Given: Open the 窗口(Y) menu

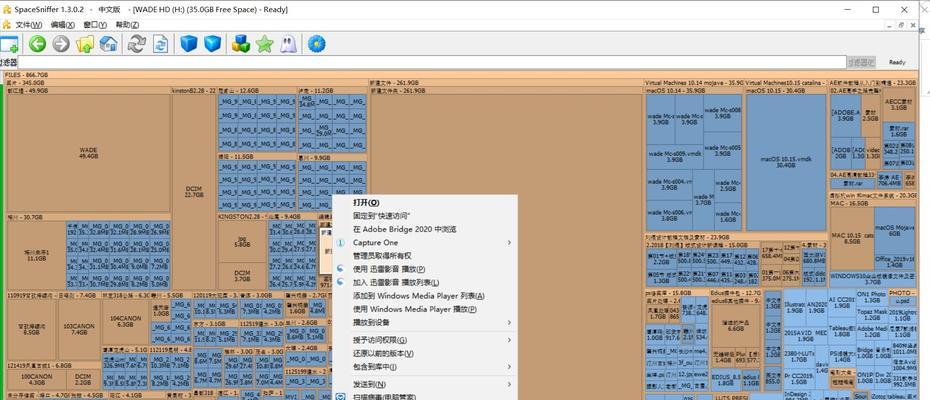Looking at the screenshot, I should [95, 24].
